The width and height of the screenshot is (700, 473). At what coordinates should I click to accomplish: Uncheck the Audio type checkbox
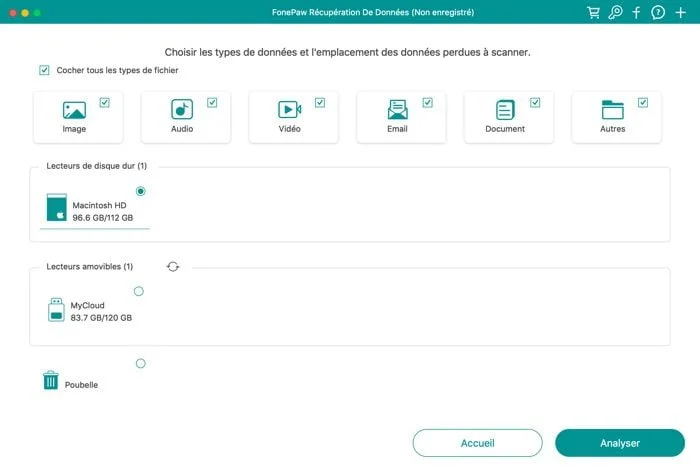pyautogui.click(x=212, y=103)
